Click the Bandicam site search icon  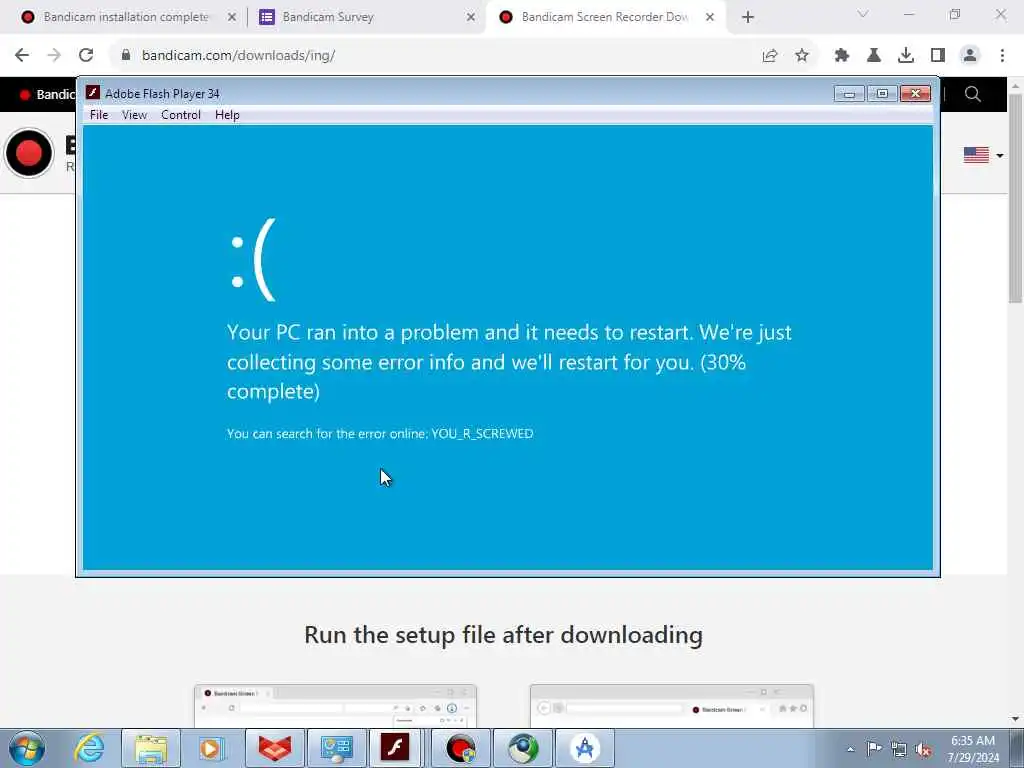click(972, 94)
